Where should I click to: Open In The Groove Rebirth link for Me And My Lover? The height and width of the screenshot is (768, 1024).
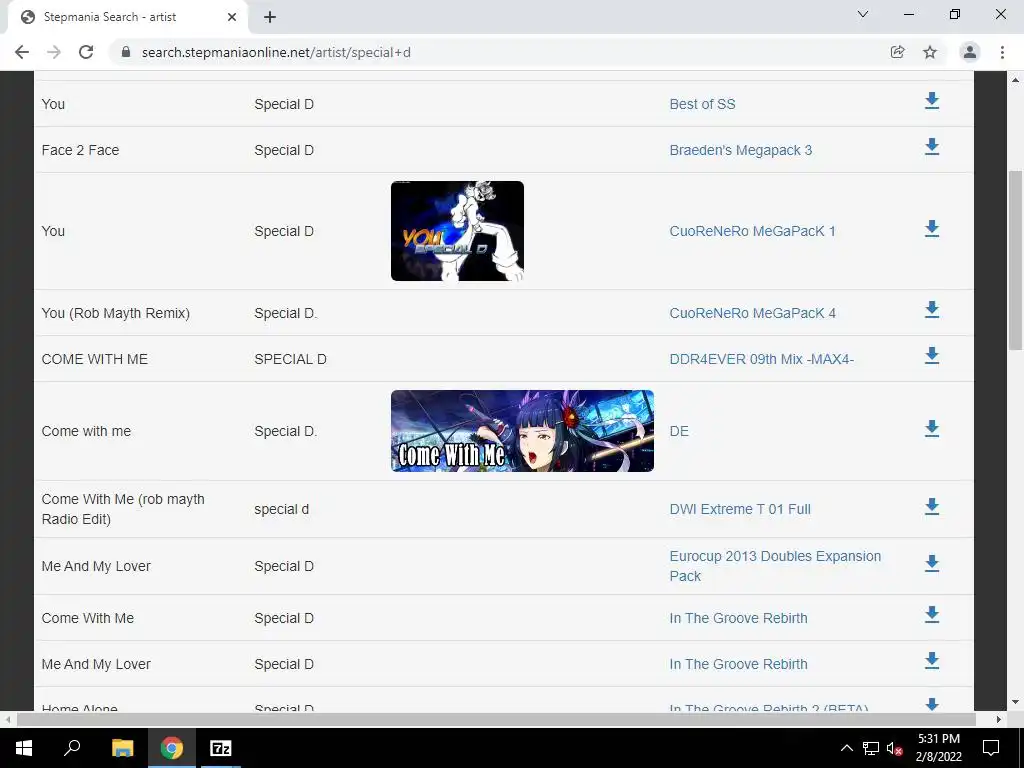738,664
